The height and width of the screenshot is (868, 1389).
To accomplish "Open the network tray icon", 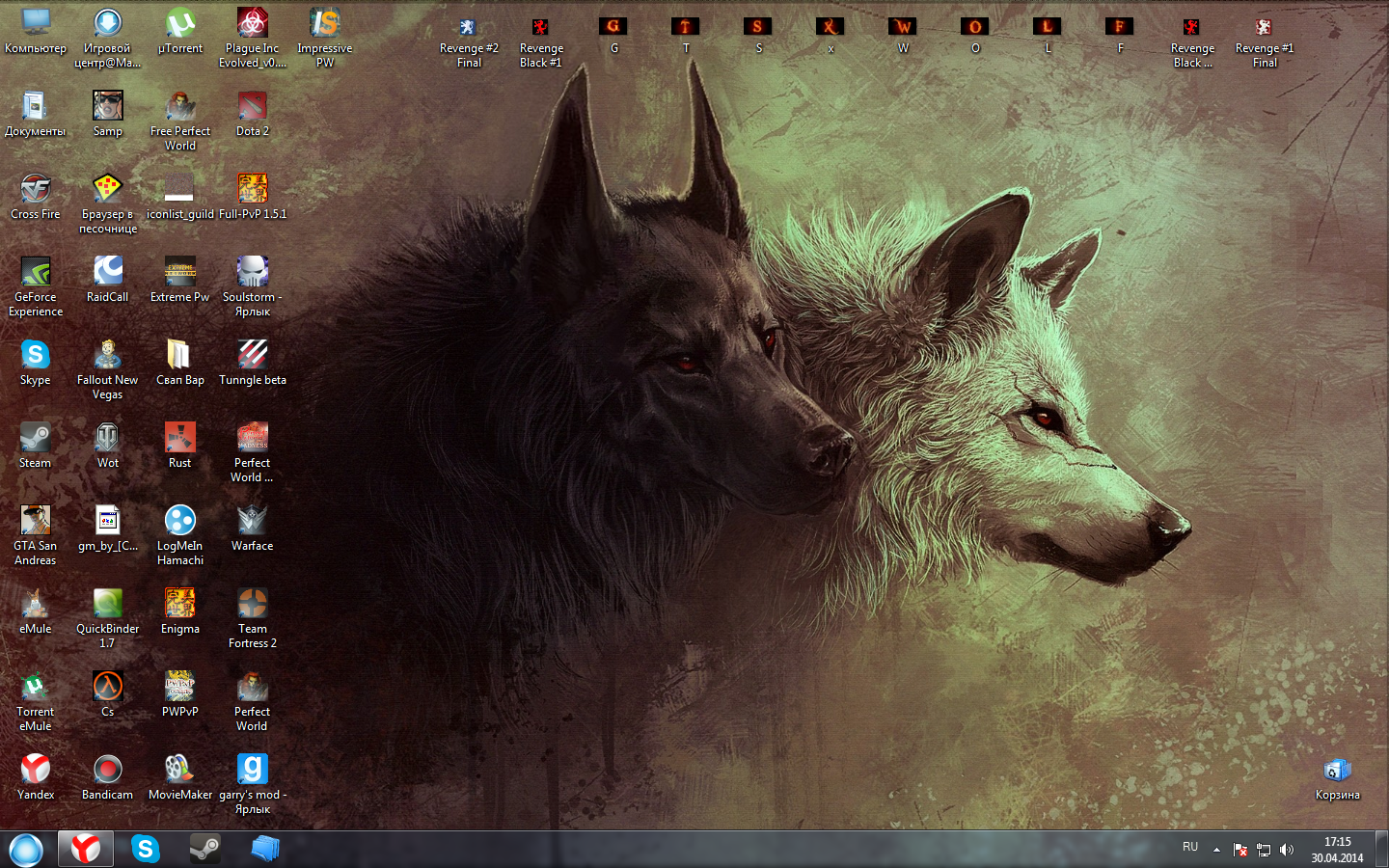I will click(x=1263, y=850).
